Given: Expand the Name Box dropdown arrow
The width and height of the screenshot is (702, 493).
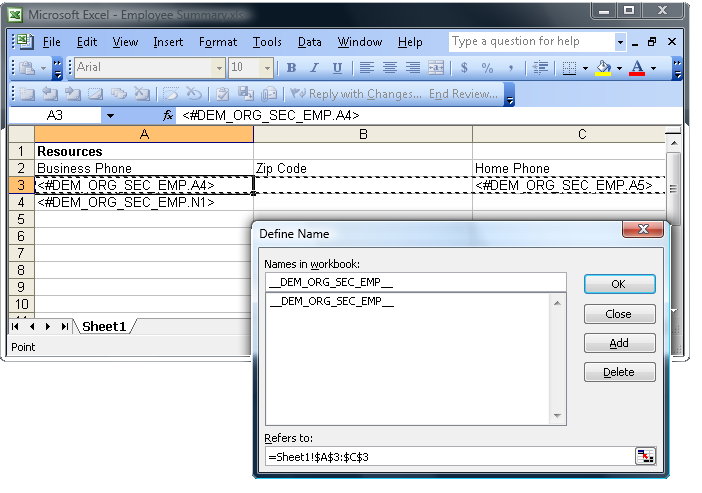Looking at the screenshot, I should click(x=110, y=116).
